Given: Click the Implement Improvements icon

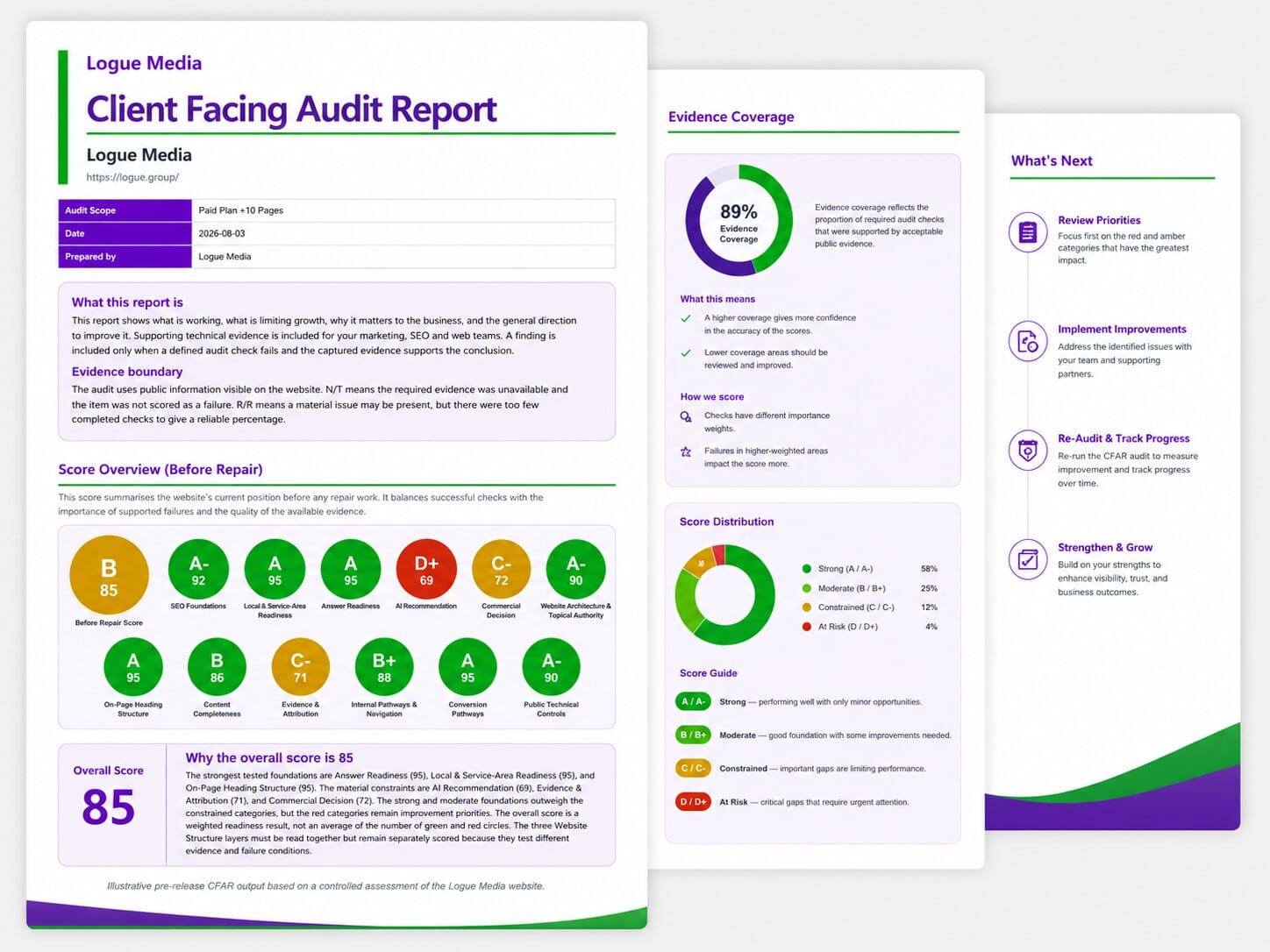Looking at the screenshot, I should (1028, 341).
